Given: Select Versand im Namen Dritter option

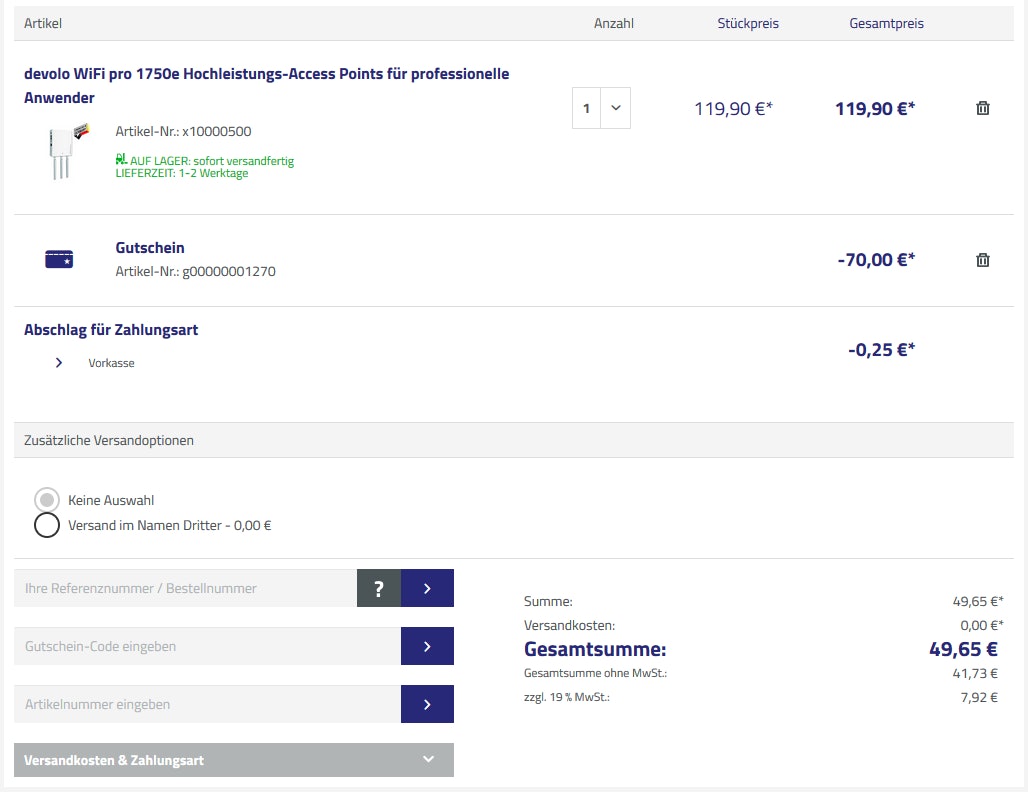Looking at the screenshot, I should [47, 525].
